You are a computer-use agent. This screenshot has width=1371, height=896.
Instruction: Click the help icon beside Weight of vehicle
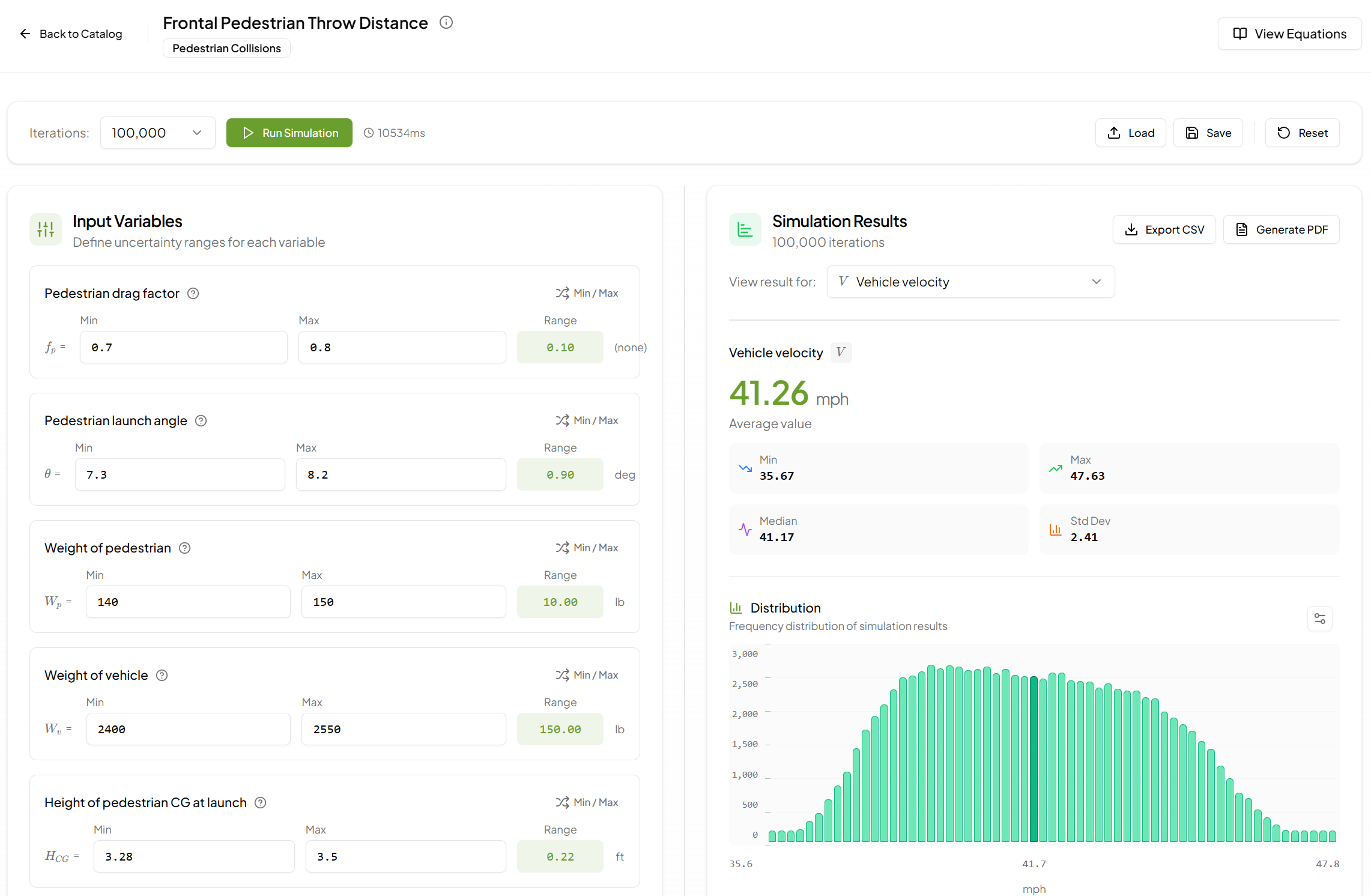tap(161, 675)
